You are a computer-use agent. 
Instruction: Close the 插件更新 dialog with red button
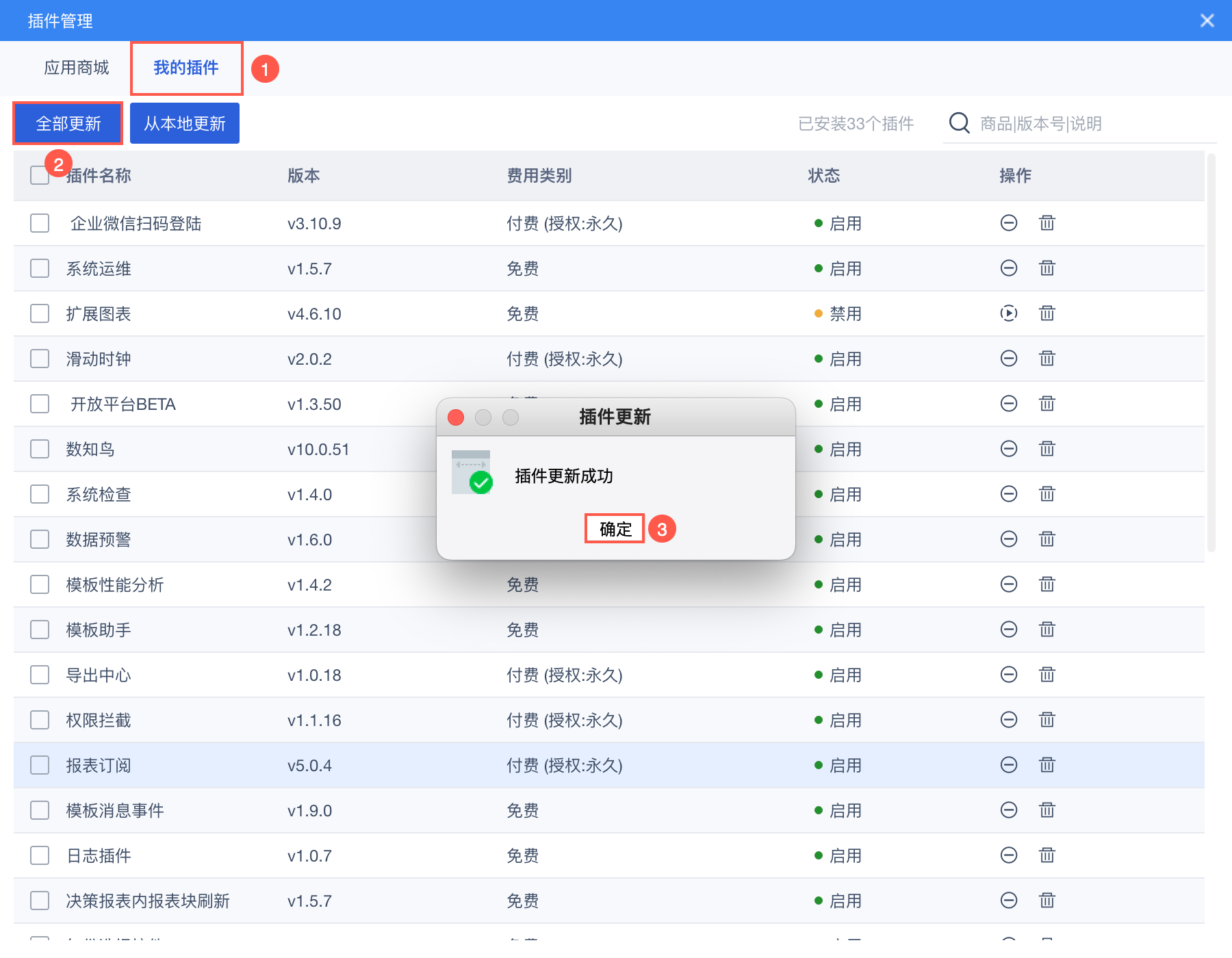(x=456, y=417)
